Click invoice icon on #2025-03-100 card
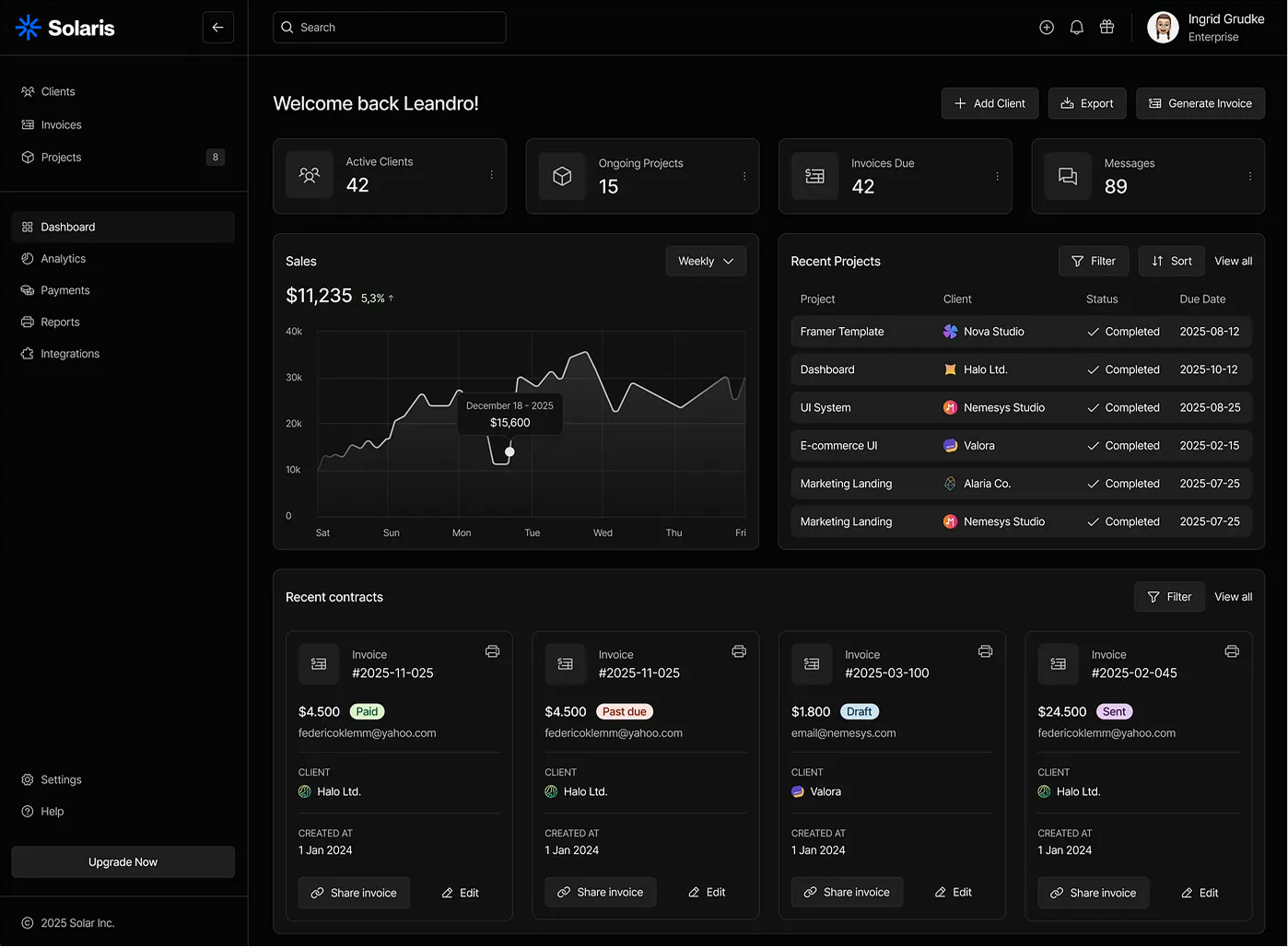 point(812,664)
